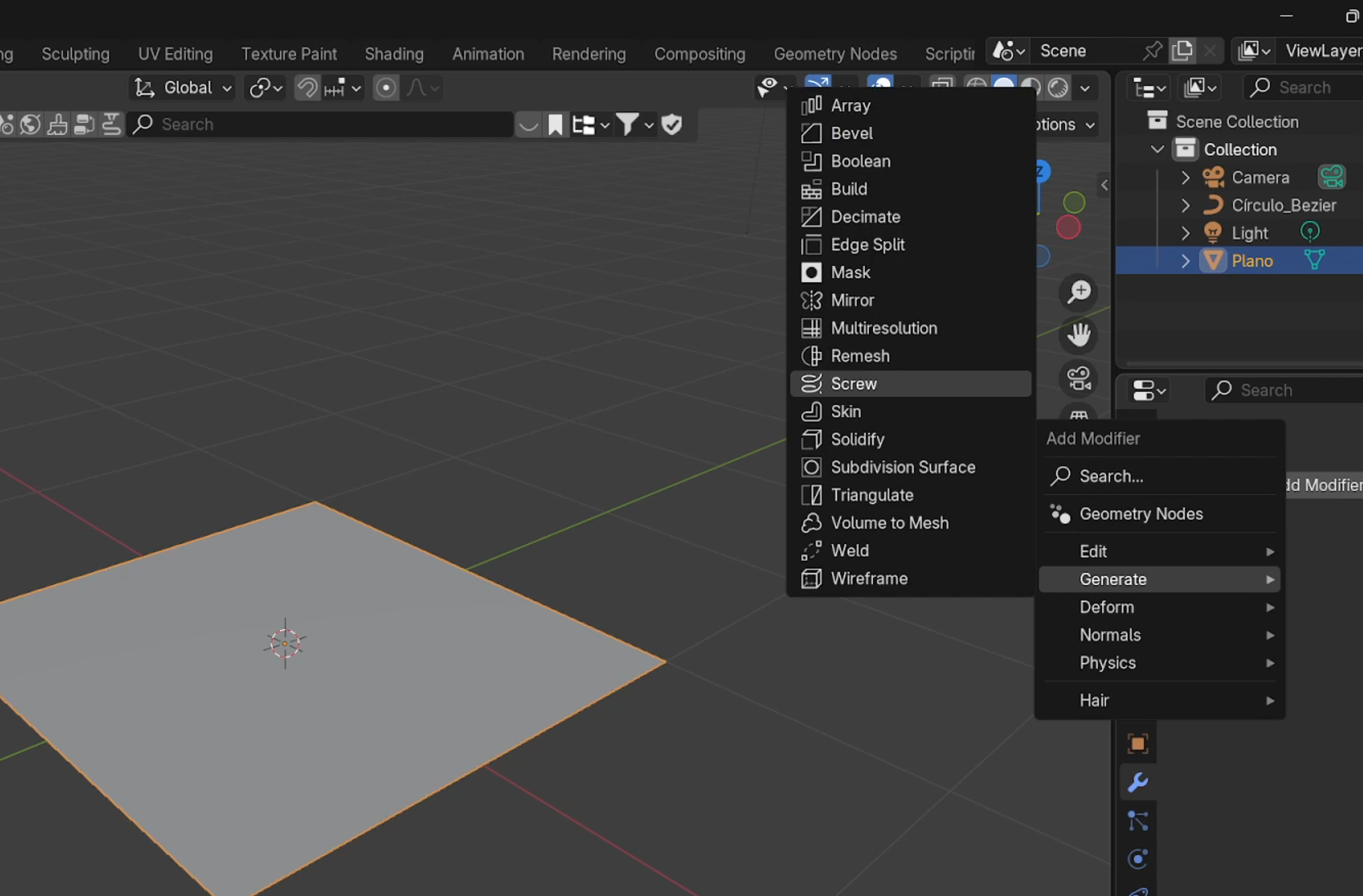
Task: Switch to the Geometry Nodes workspace tab
Action: pos(835,54)
